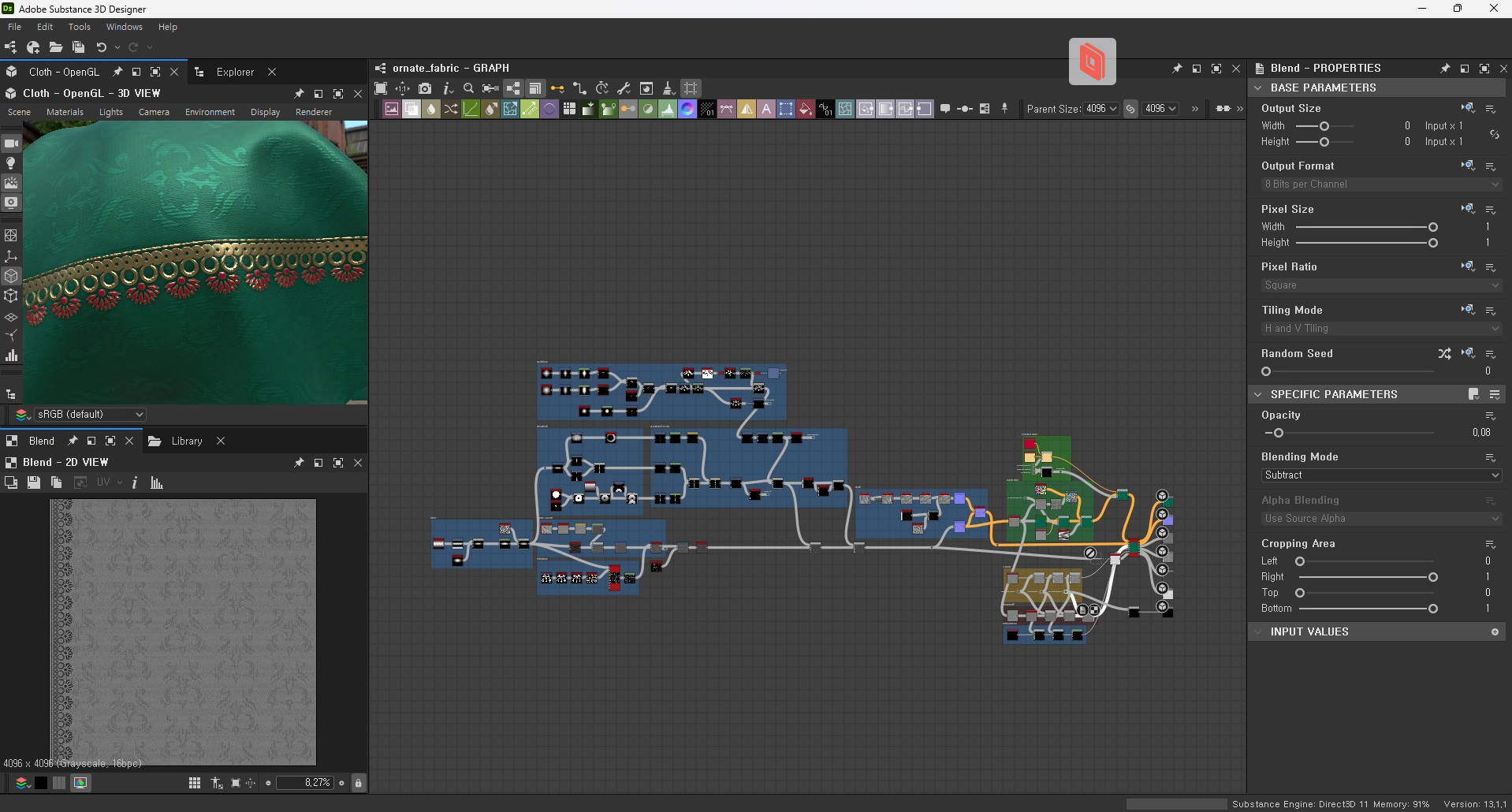Toggle 2D view lock icon near zoom
This screenshot has height=812, width=1512.
pos(359,783)
